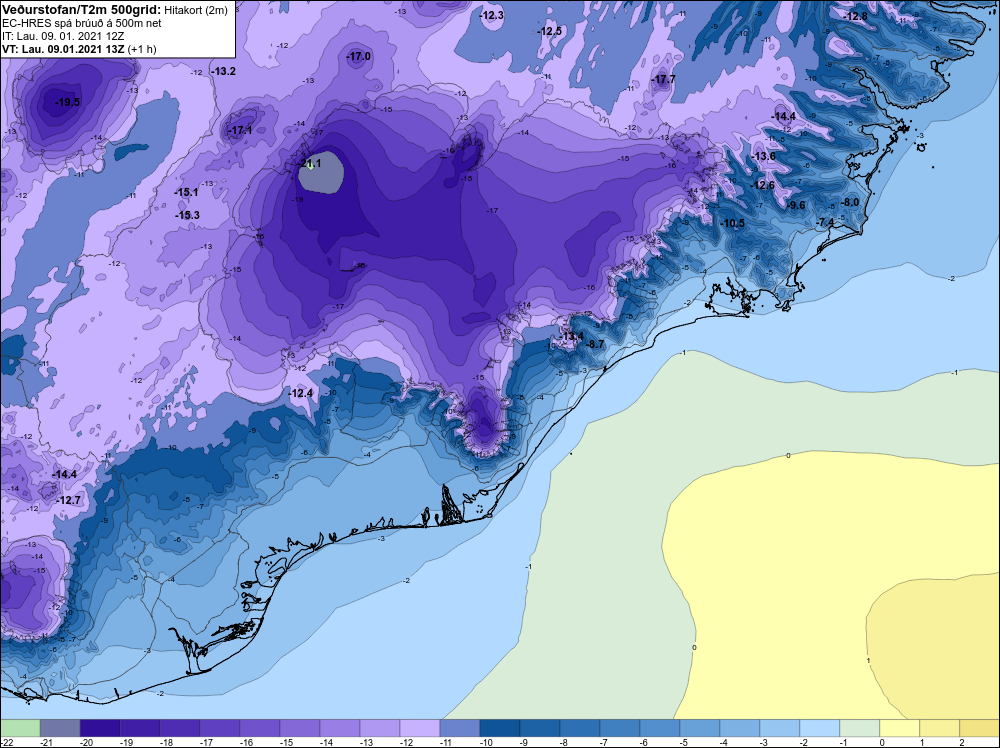1000x748 pixels.
Task: Click the -12.5 temperature value
Action: click(549, 31)
